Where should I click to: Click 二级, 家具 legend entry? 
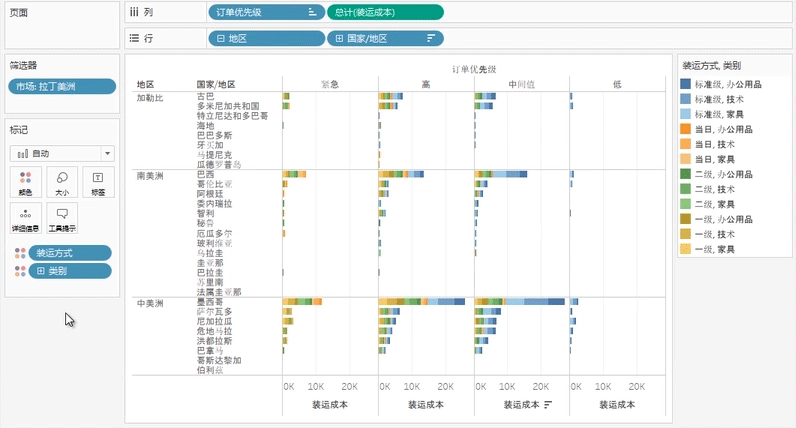(x=714, y=203)
